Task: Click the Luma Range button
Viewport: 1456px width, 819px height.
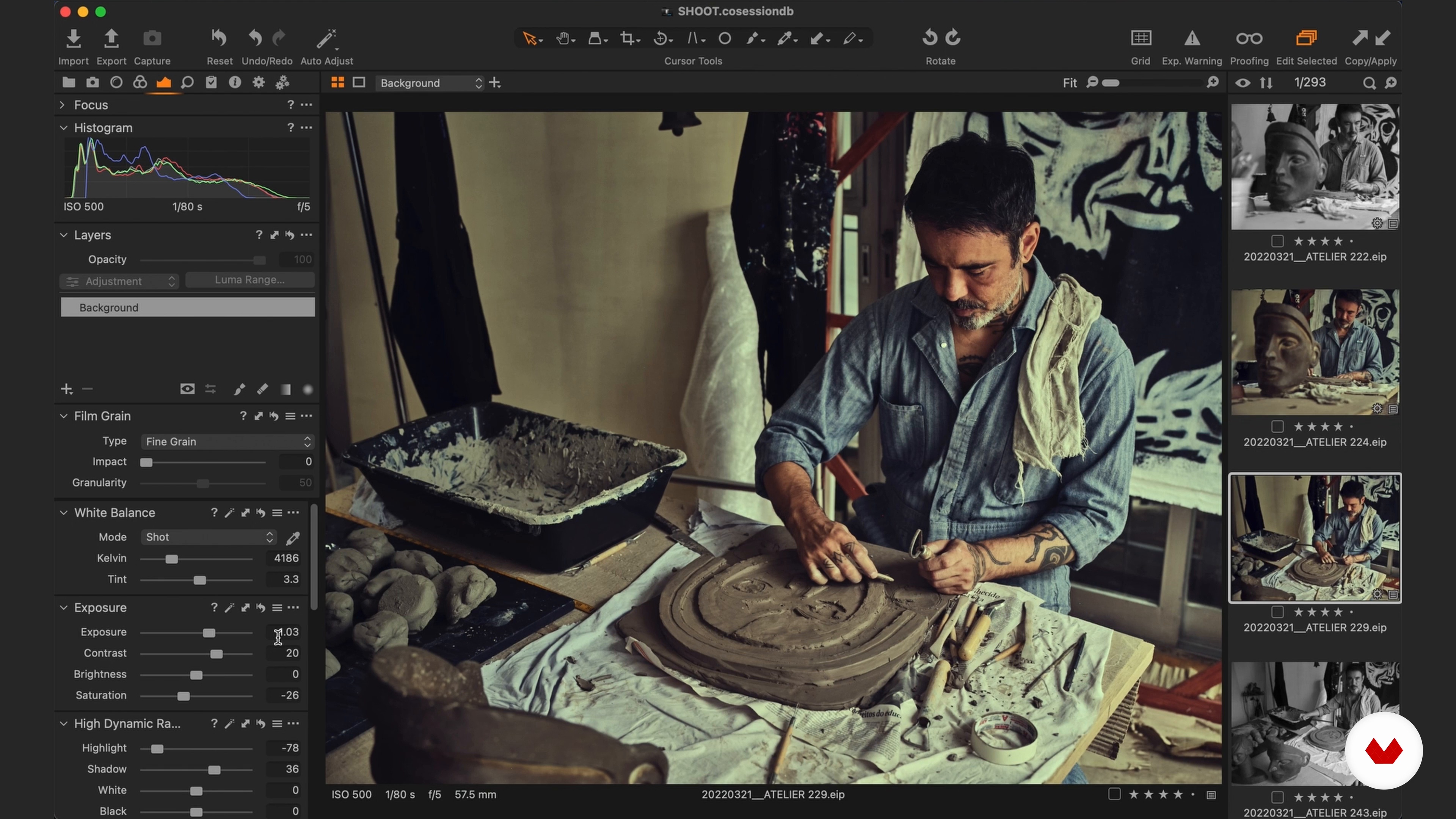Action: click(x=250, y=280)
